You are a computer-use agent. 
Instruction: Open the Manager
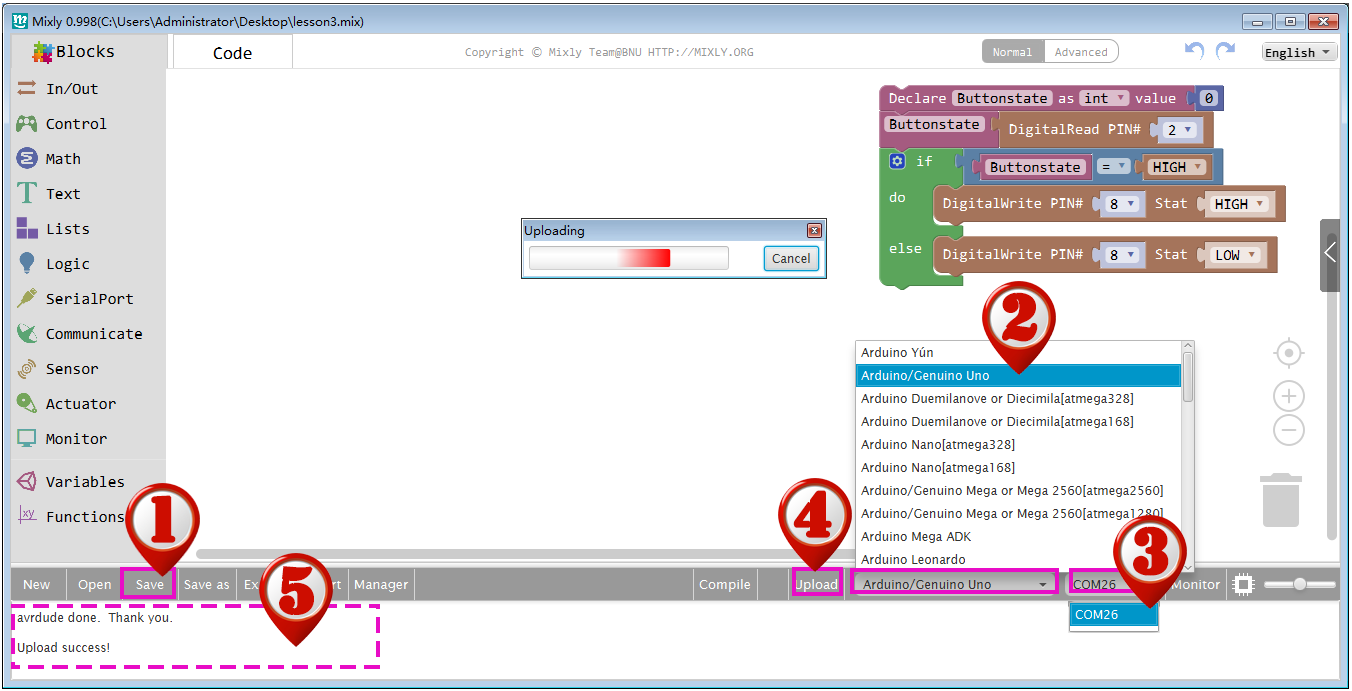point(381,584)
